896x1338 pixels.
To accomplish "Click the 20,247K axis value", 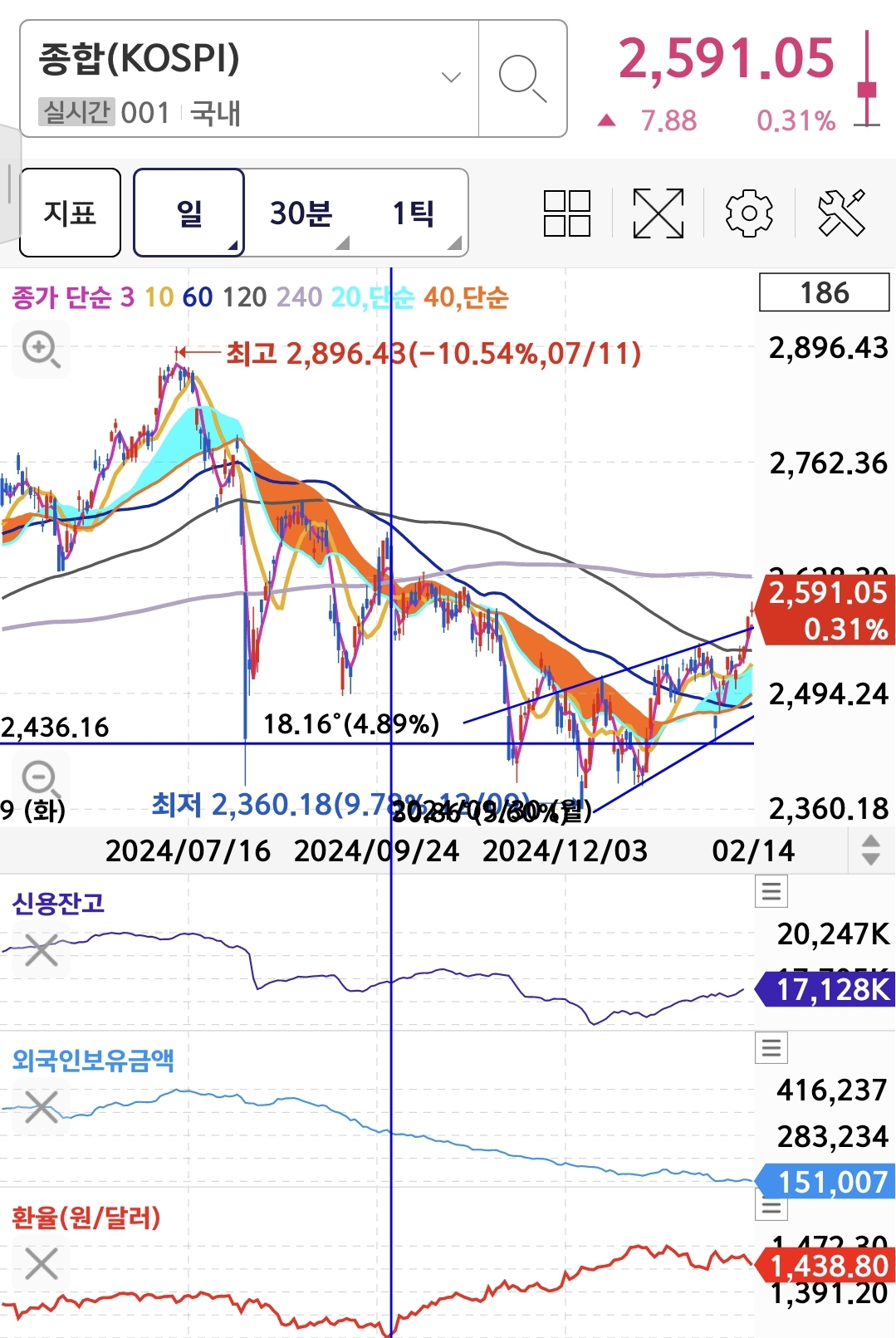I will [833, 934].
